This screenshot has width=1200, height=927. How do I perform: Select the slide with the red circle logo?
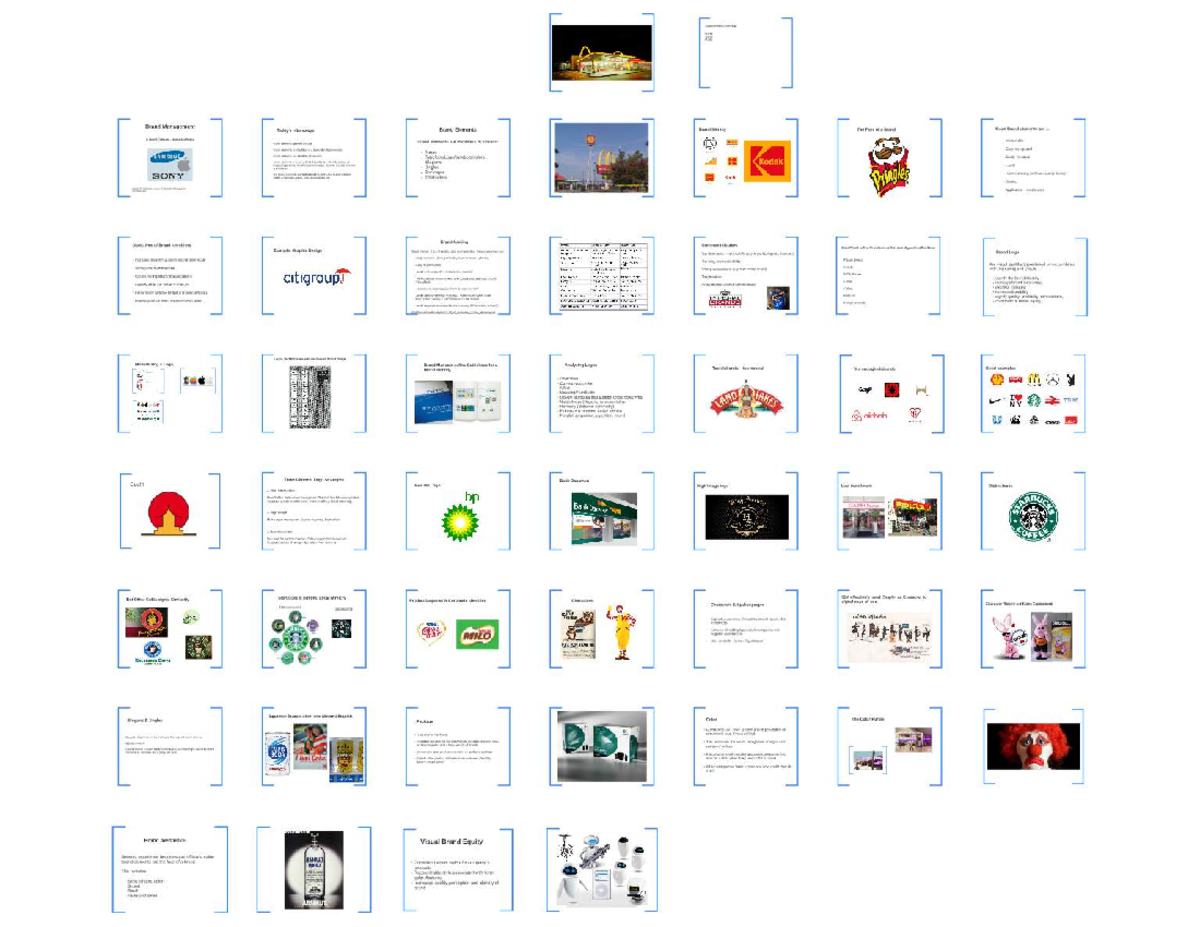[169, 512]
